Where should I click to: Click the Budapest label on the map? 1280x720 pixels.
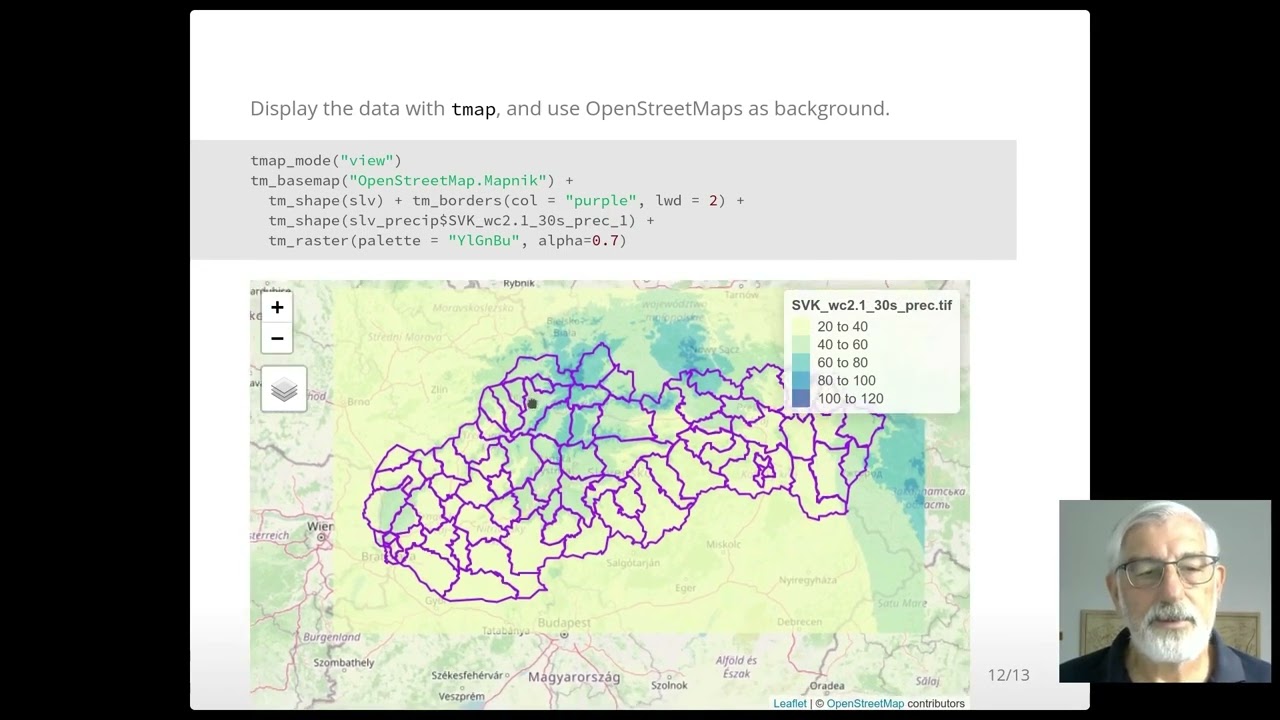[x=563, y=623]
